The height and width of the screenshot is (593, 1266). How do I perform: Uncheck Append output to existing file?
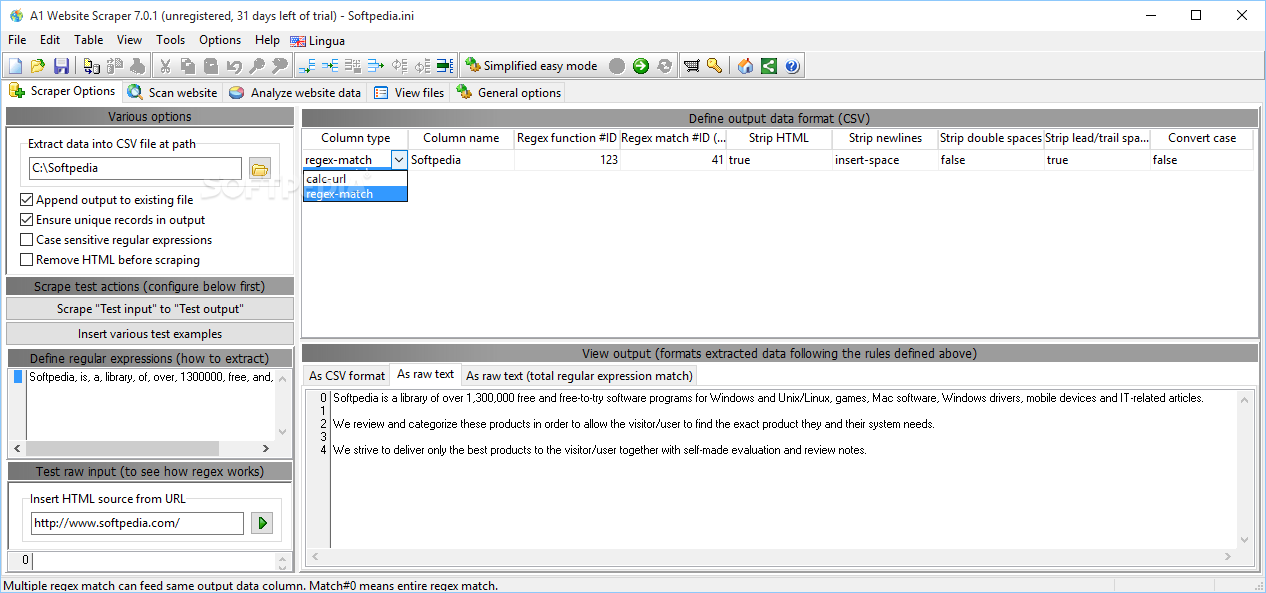[27, 200]
